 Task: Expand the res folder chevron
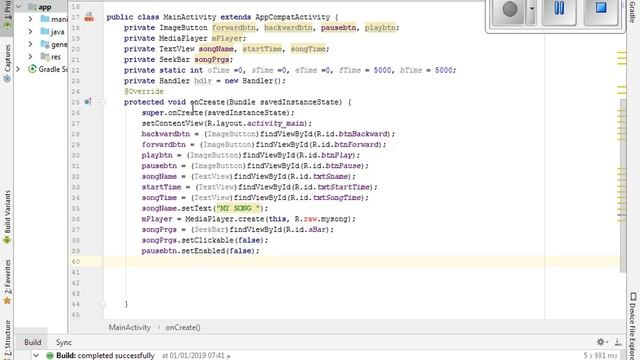(30, 57)
